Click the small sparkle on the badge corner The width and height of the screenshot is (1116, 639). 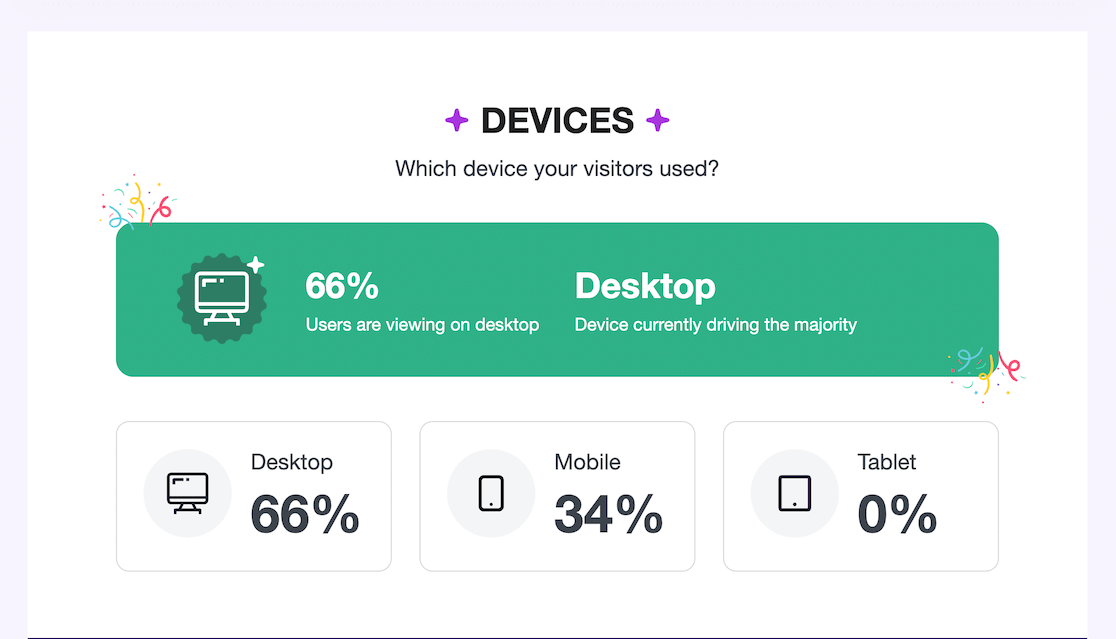click(x=258, y=262)
